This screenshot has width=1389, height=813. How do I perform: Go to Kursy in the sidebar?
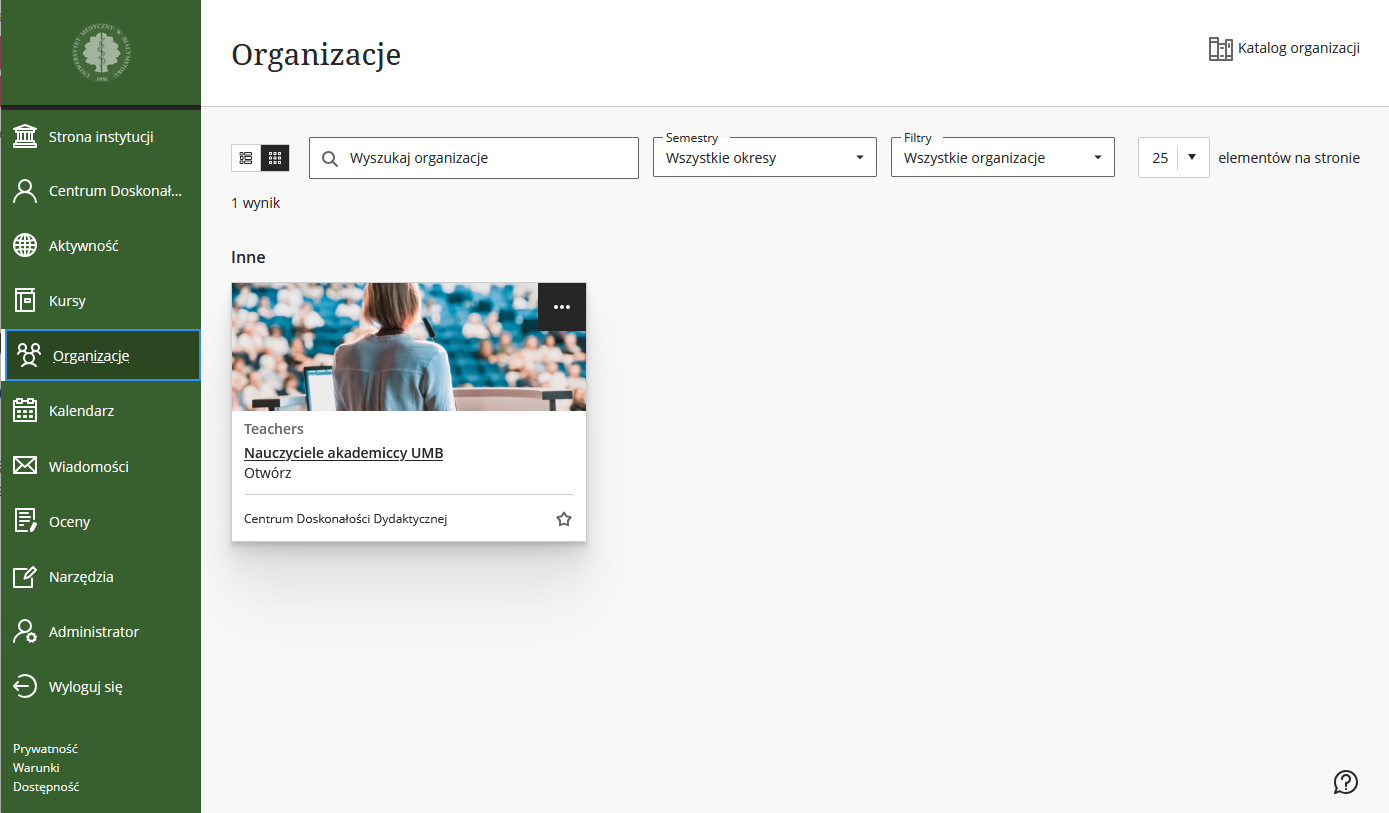tap(67, 301)
